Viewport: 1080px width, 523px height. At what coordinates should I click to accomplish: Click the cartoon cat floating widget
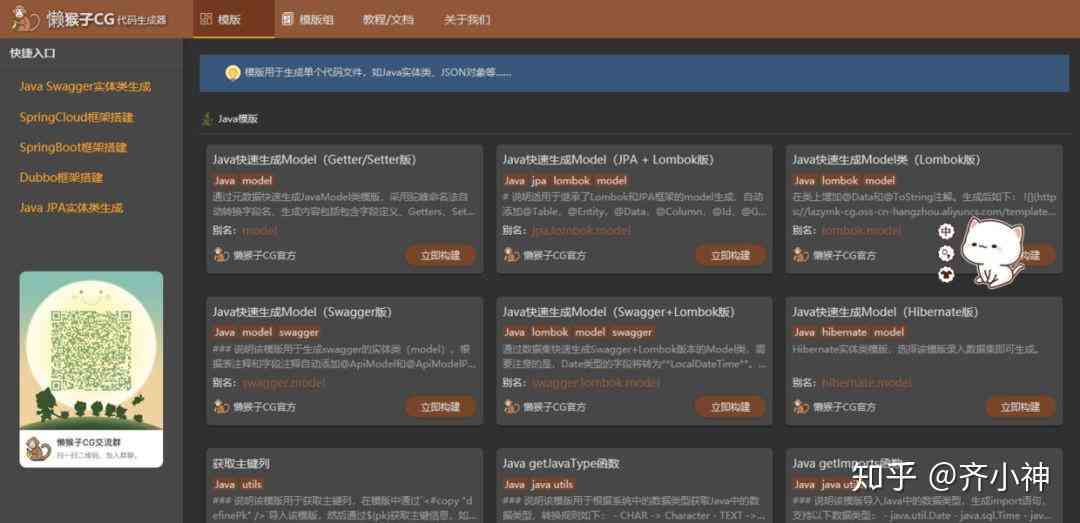(x=992, y=252)
